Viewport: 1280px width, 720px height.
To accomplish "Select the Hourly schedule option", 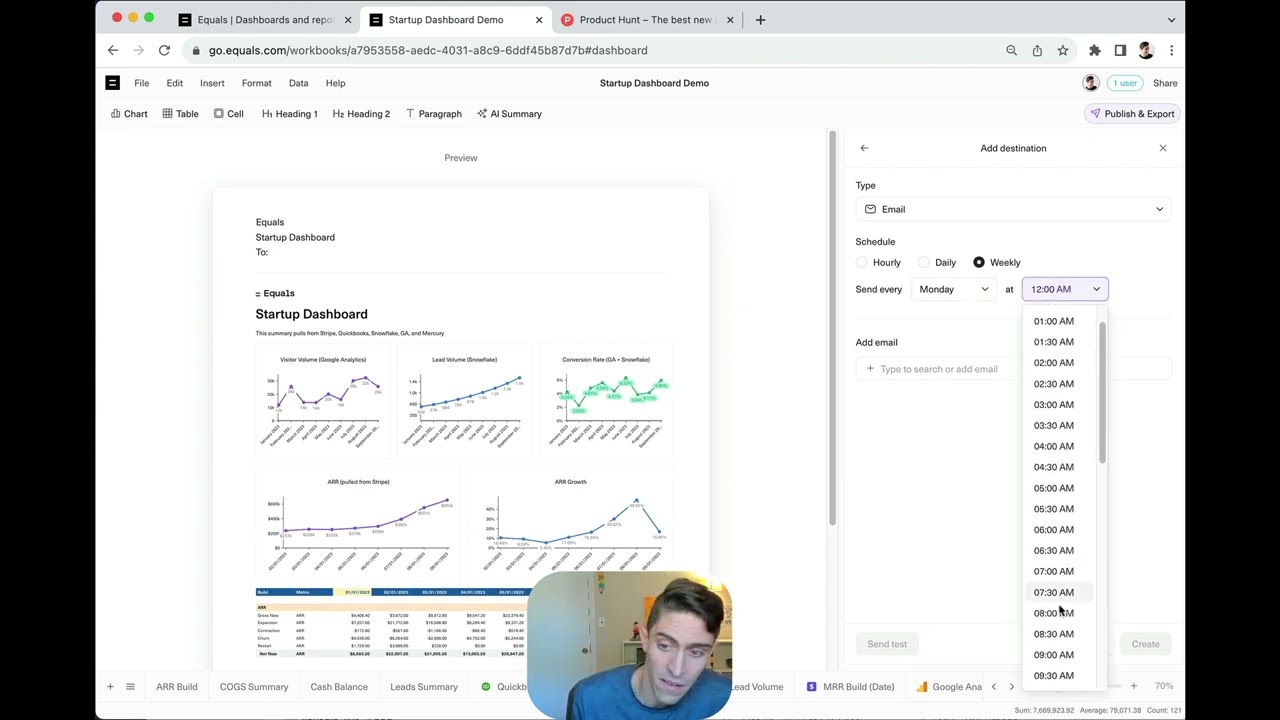I will [879, 262].
